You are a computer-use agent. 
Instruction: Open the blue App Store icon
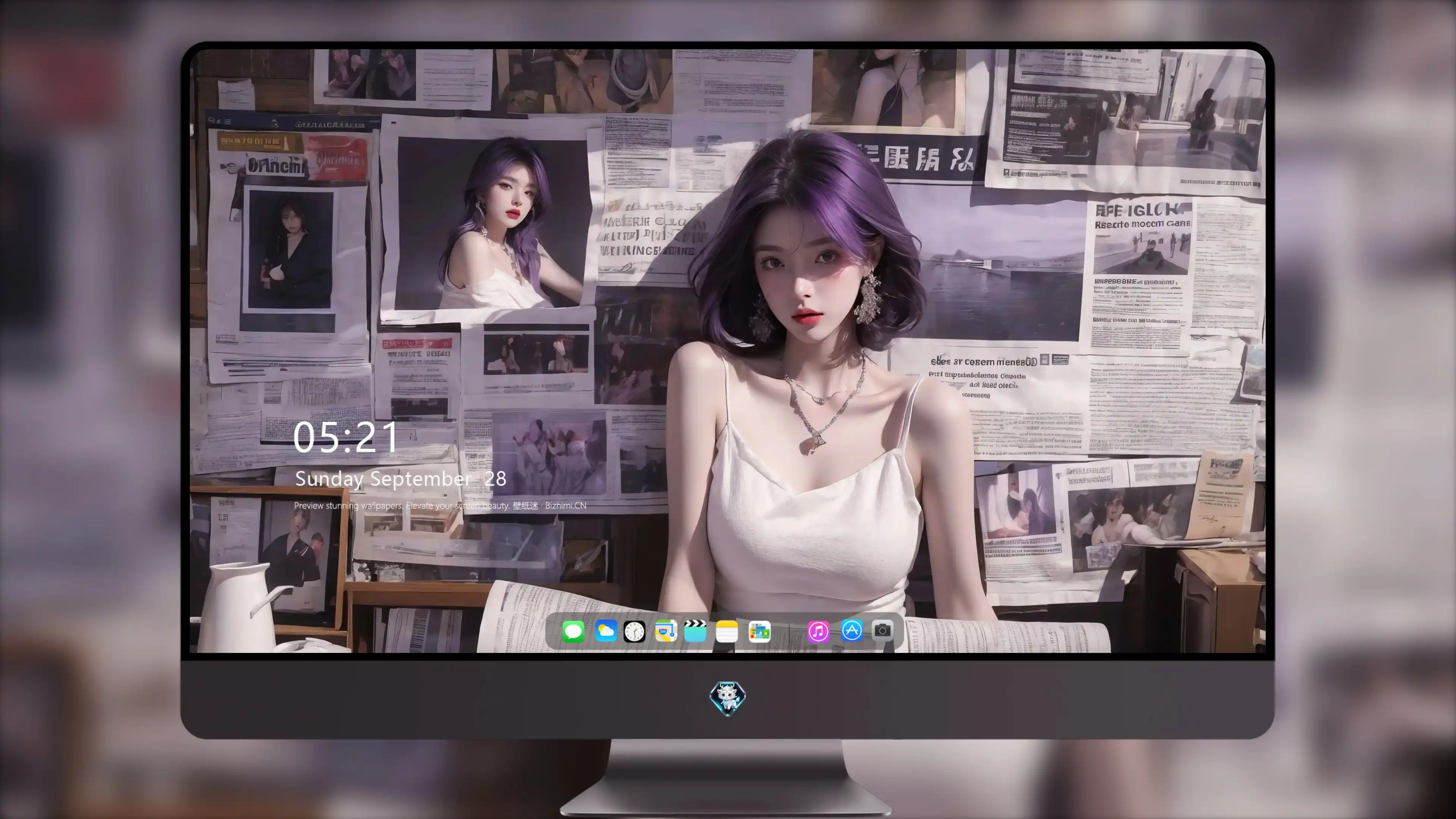point(852,630)
